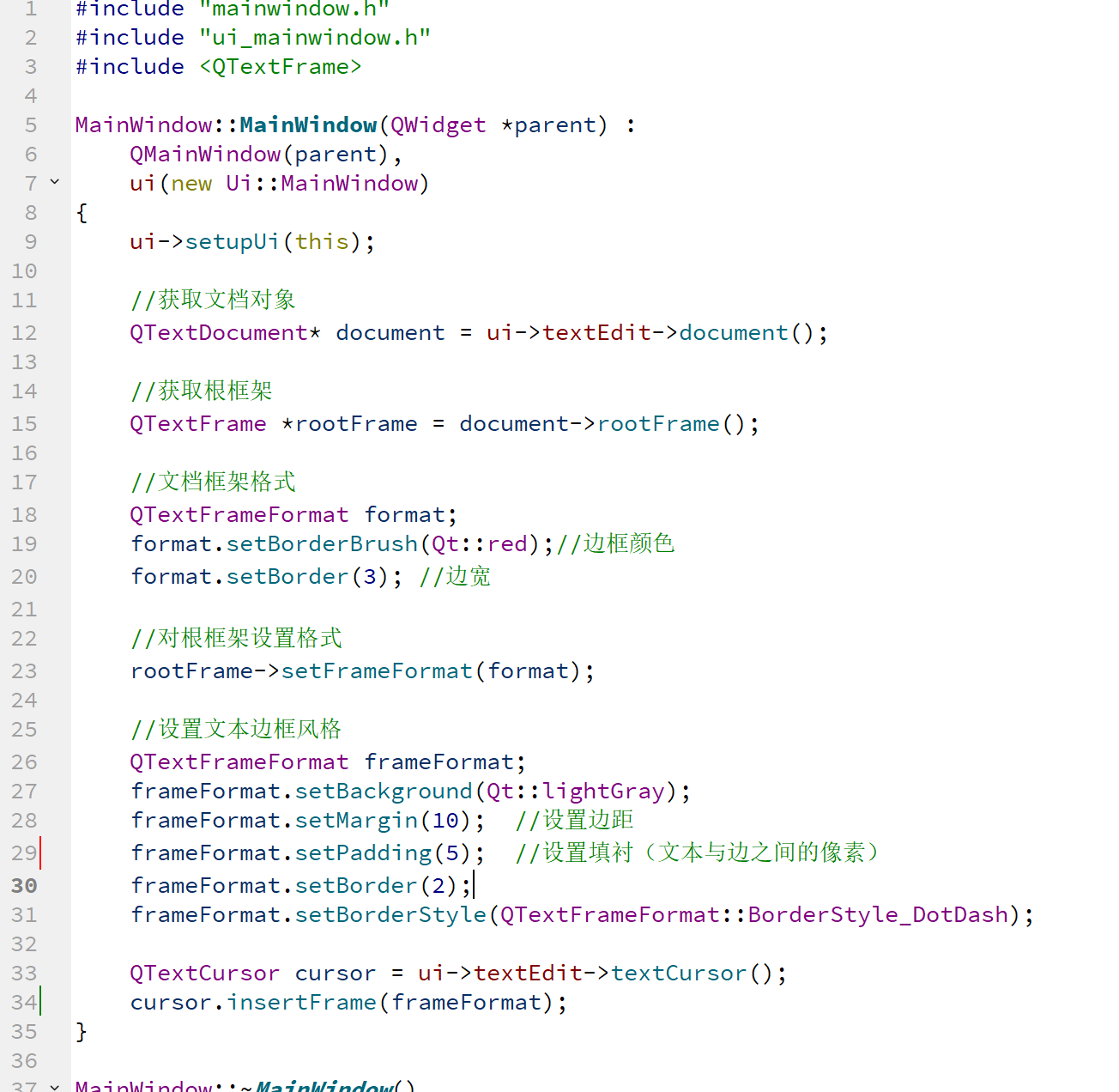Click the comment //对根框架设置格式

[x=236, y=638]
